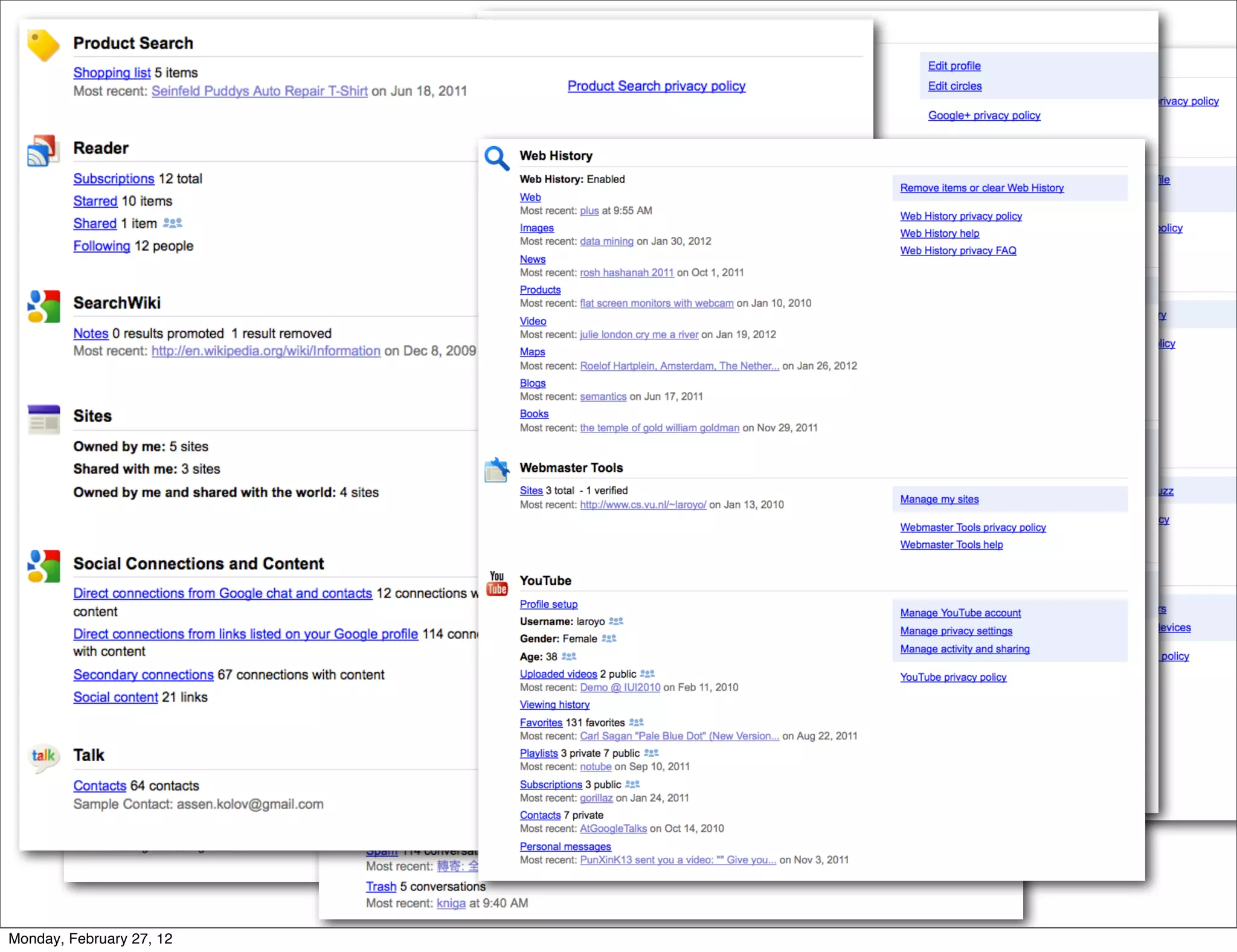The width and height of the screenshot is (1237, 952).
Task: Open Reader Subscriptions link
Action: (114, 179)
